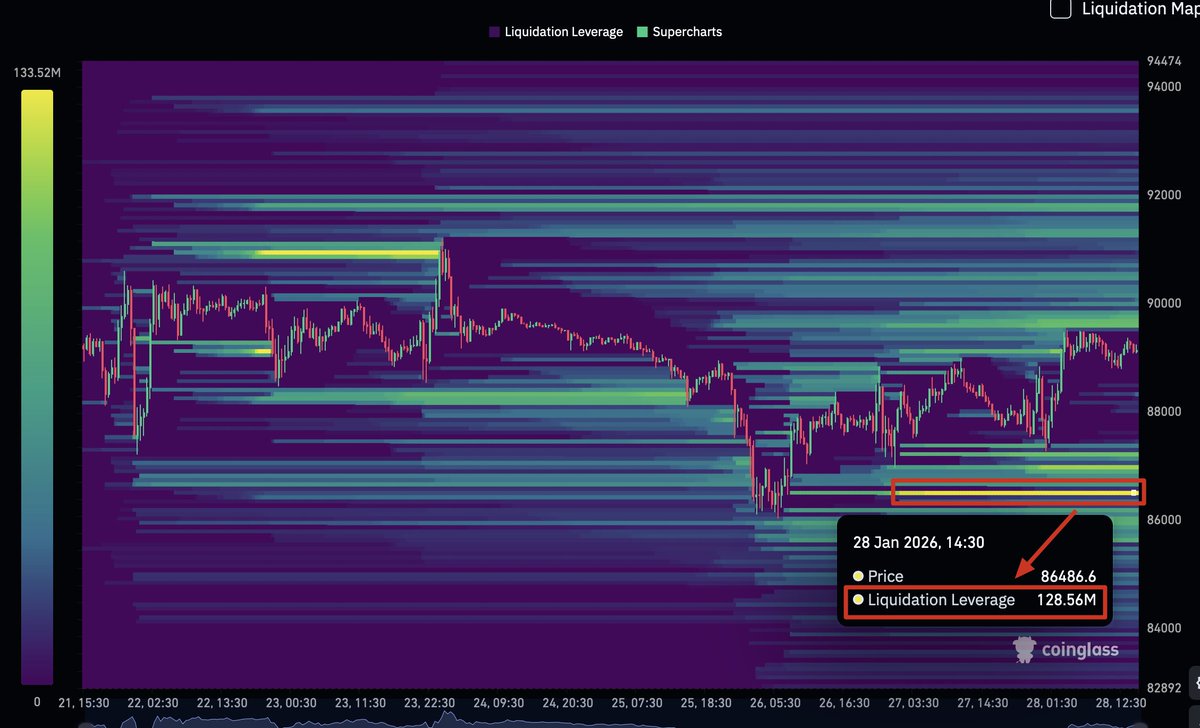Click the short yellow band near 89000
Viewport: 1200px width, 728px height.
tap(263, 351)
